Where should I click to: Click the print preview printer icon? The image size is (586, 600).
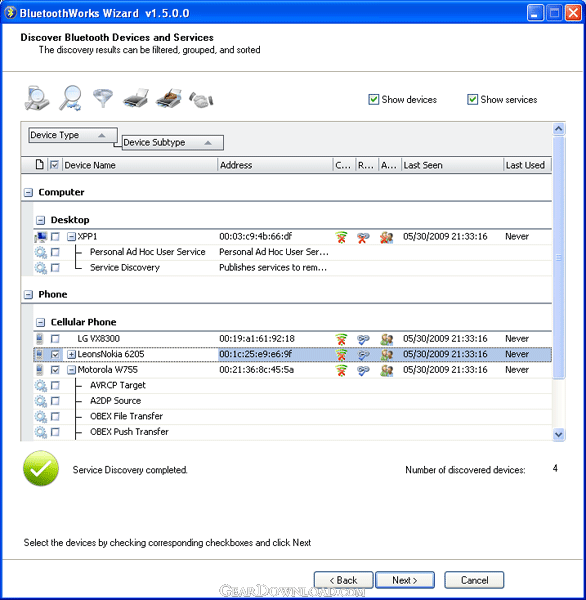(x=169, y=98)
